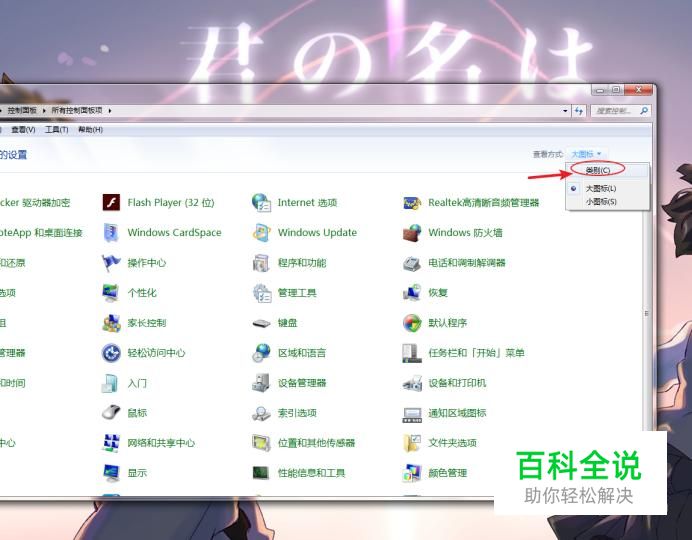Open the 工具(T) menu
The width and height of the screenshot is (692, 540).
click(x=56, y=129)
